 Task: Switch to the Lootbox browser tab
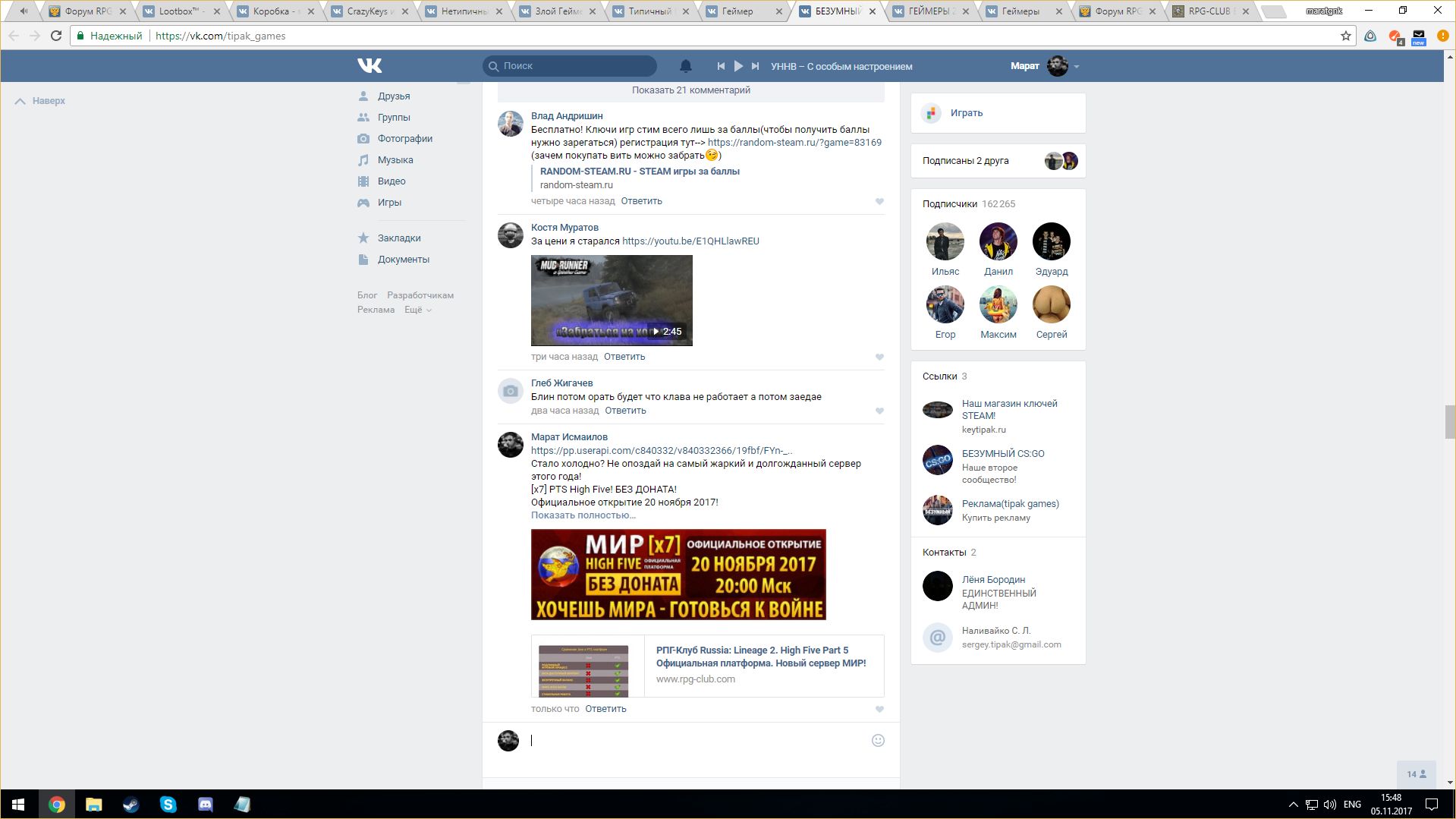[179, 11]
